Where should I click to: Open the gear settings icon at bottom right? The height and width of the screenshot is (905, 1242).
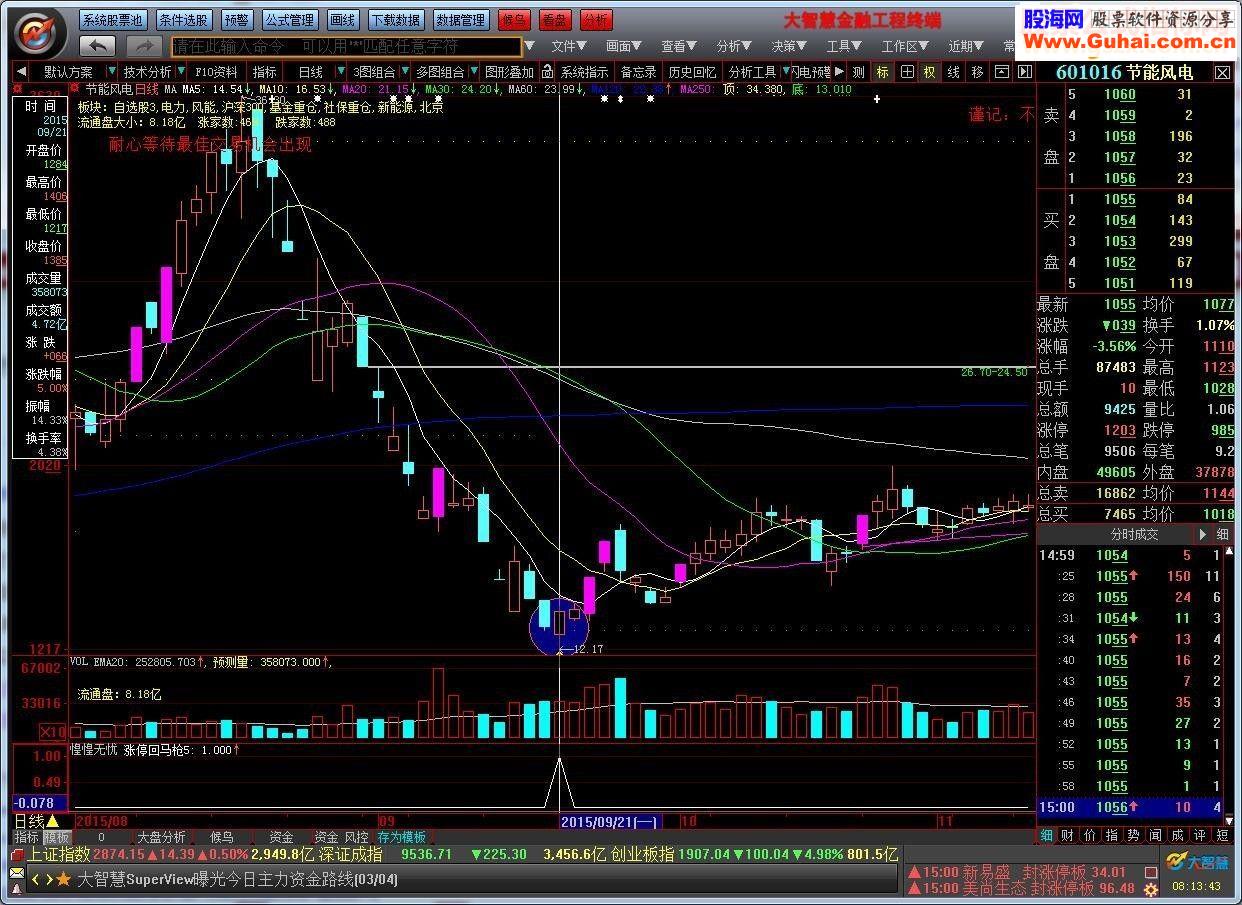click(x=1151, y=888)
